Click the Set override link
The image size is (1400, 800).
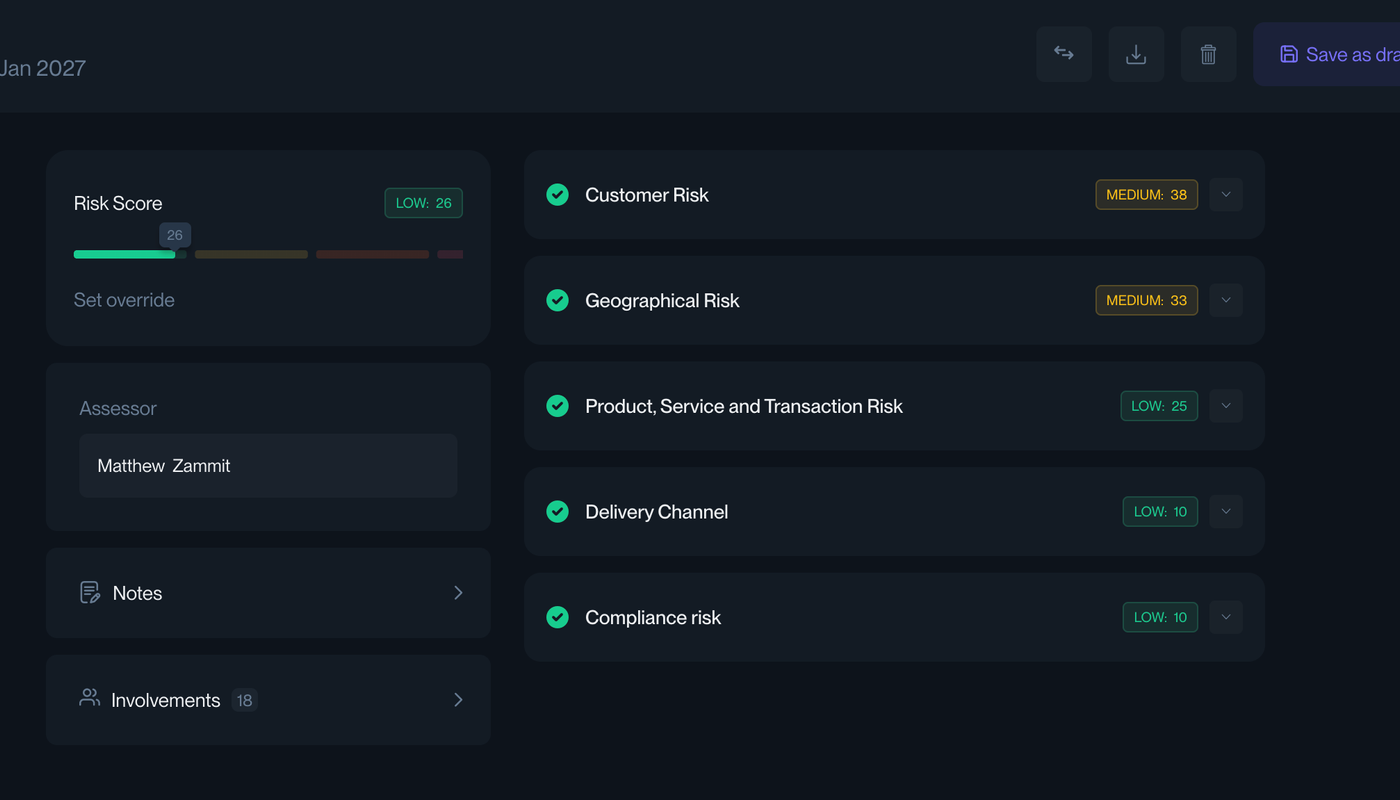coord(124,299)
